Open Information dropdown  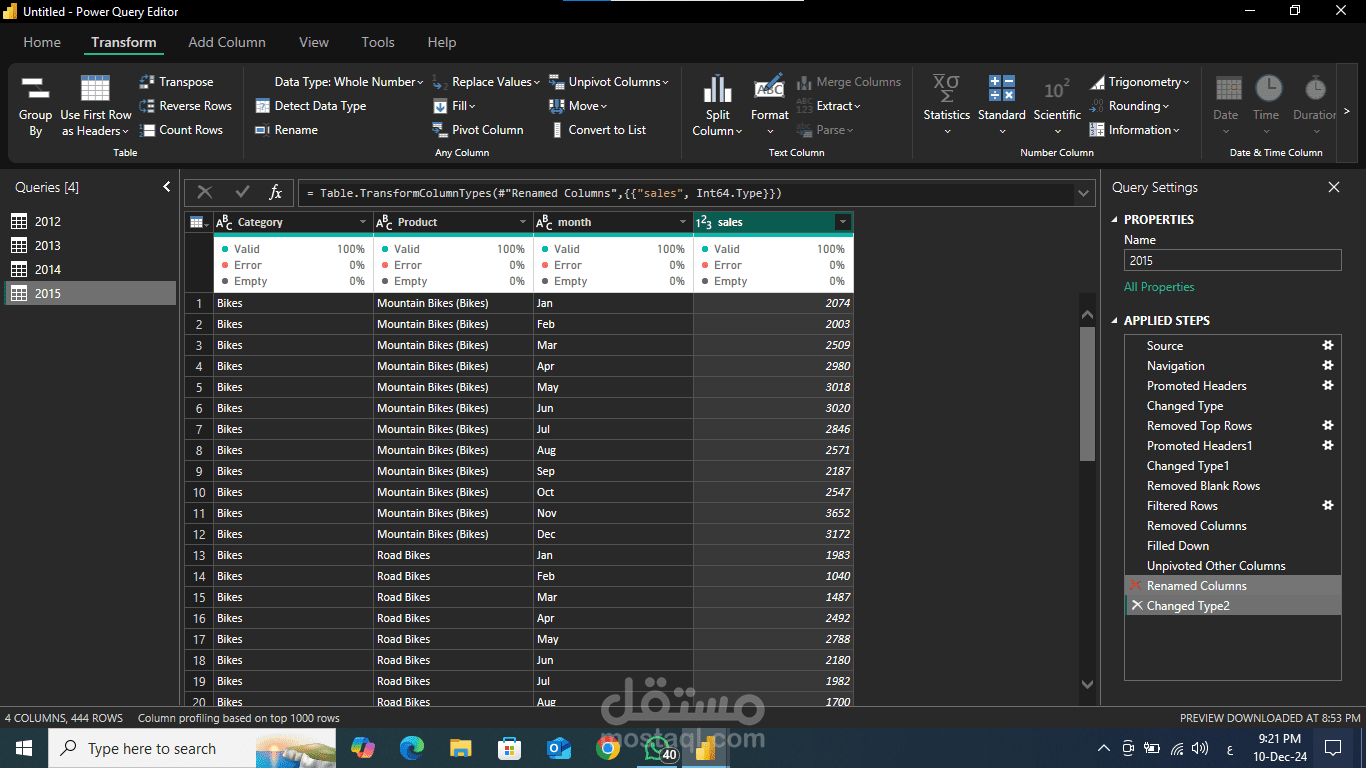click(x=1135, y=130)
